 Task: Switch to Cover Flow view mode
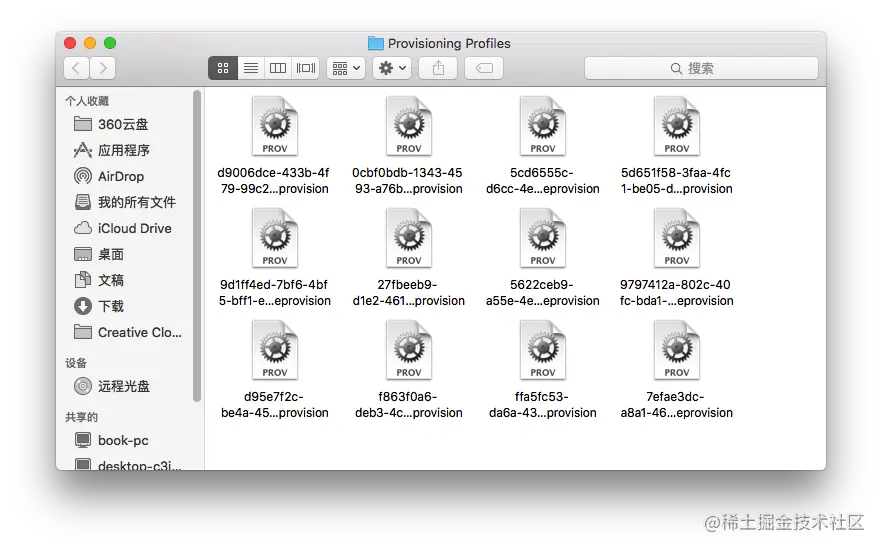click(x=305, y=68)
